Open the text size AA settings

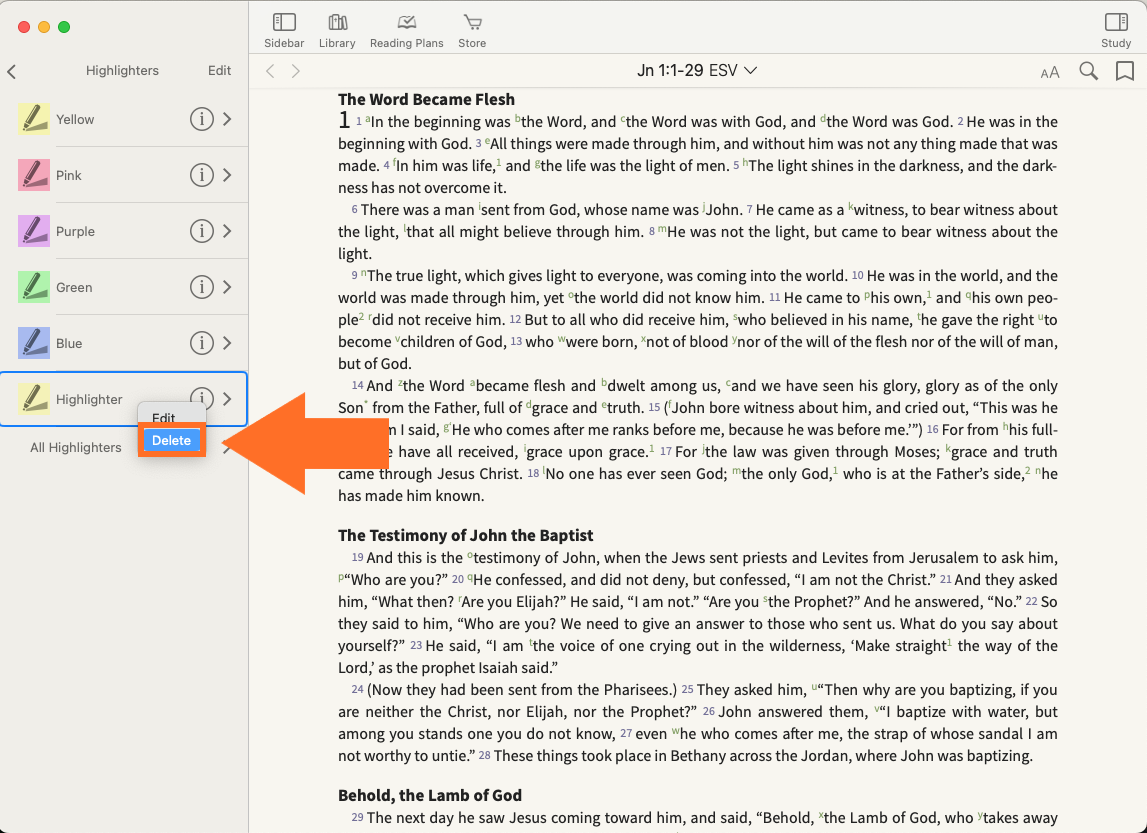(x=1049, y=72)
